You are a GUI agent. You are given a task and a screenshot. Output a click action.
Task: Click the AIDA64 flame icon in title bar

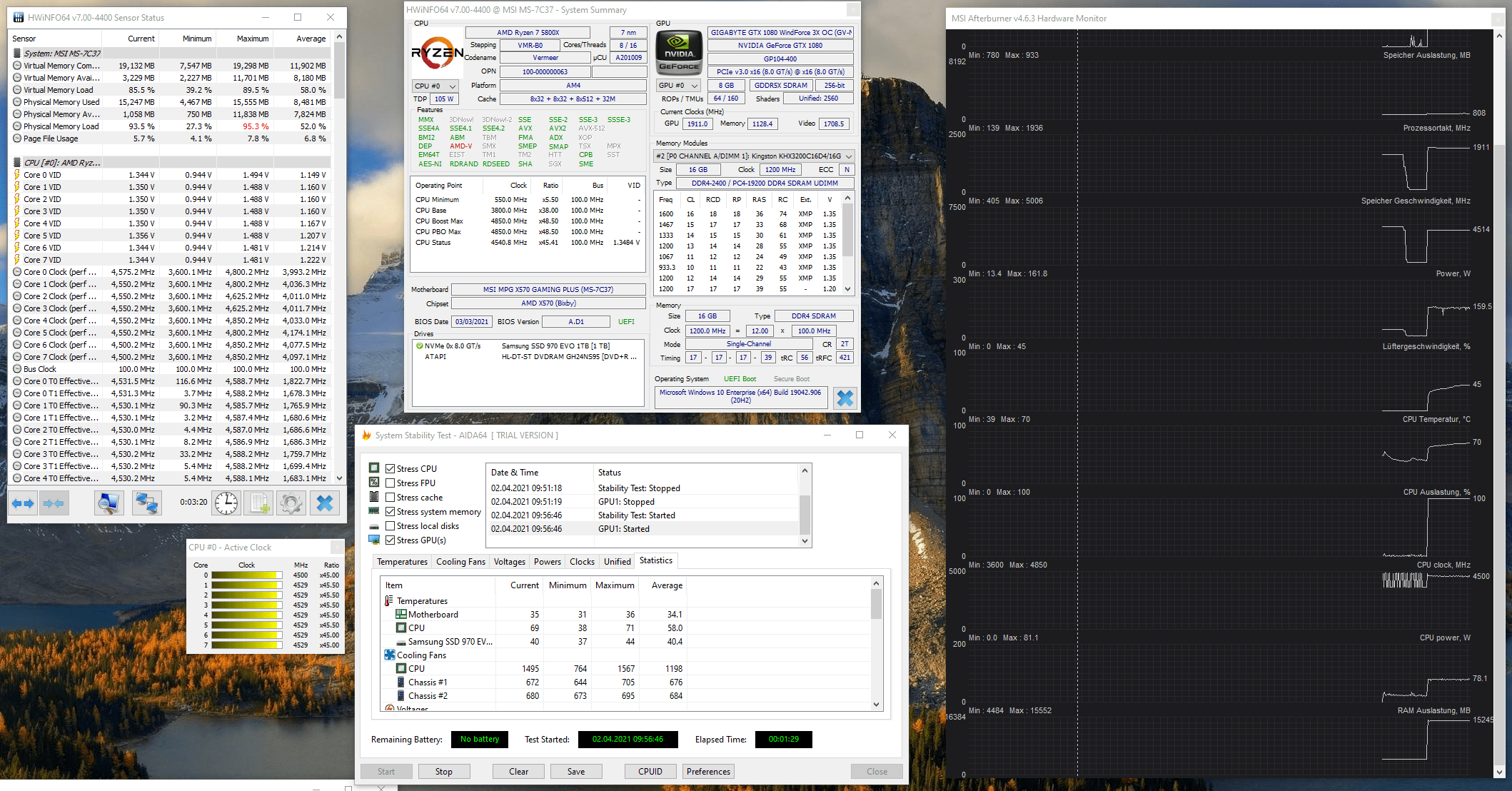pos(366,435)
